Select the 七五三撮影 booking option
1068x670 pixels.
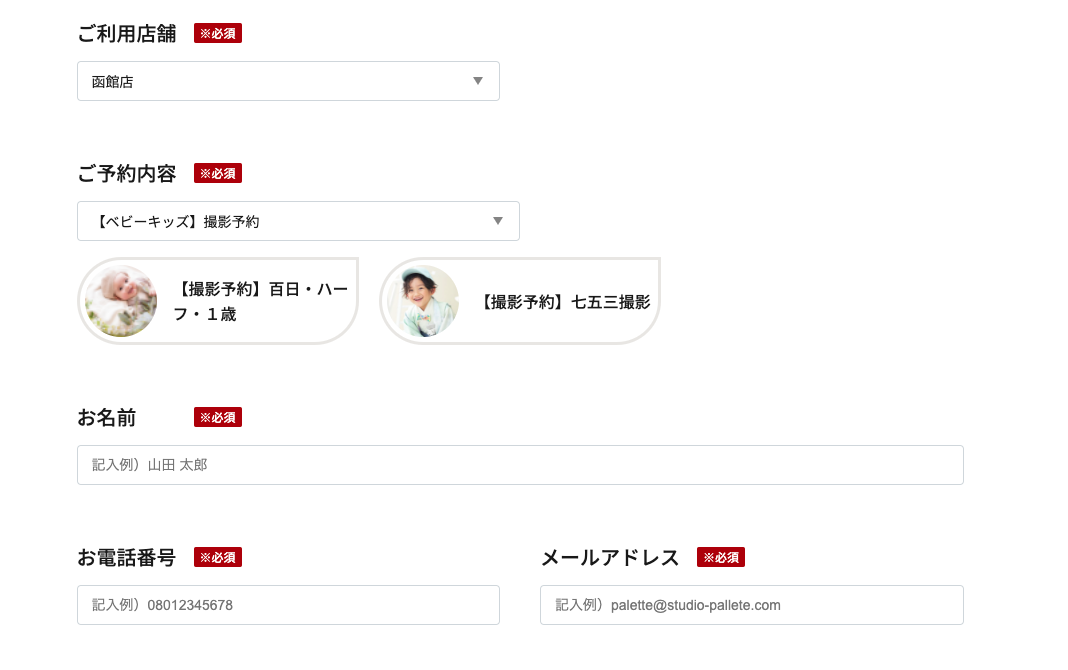click(x=520, y=301)
